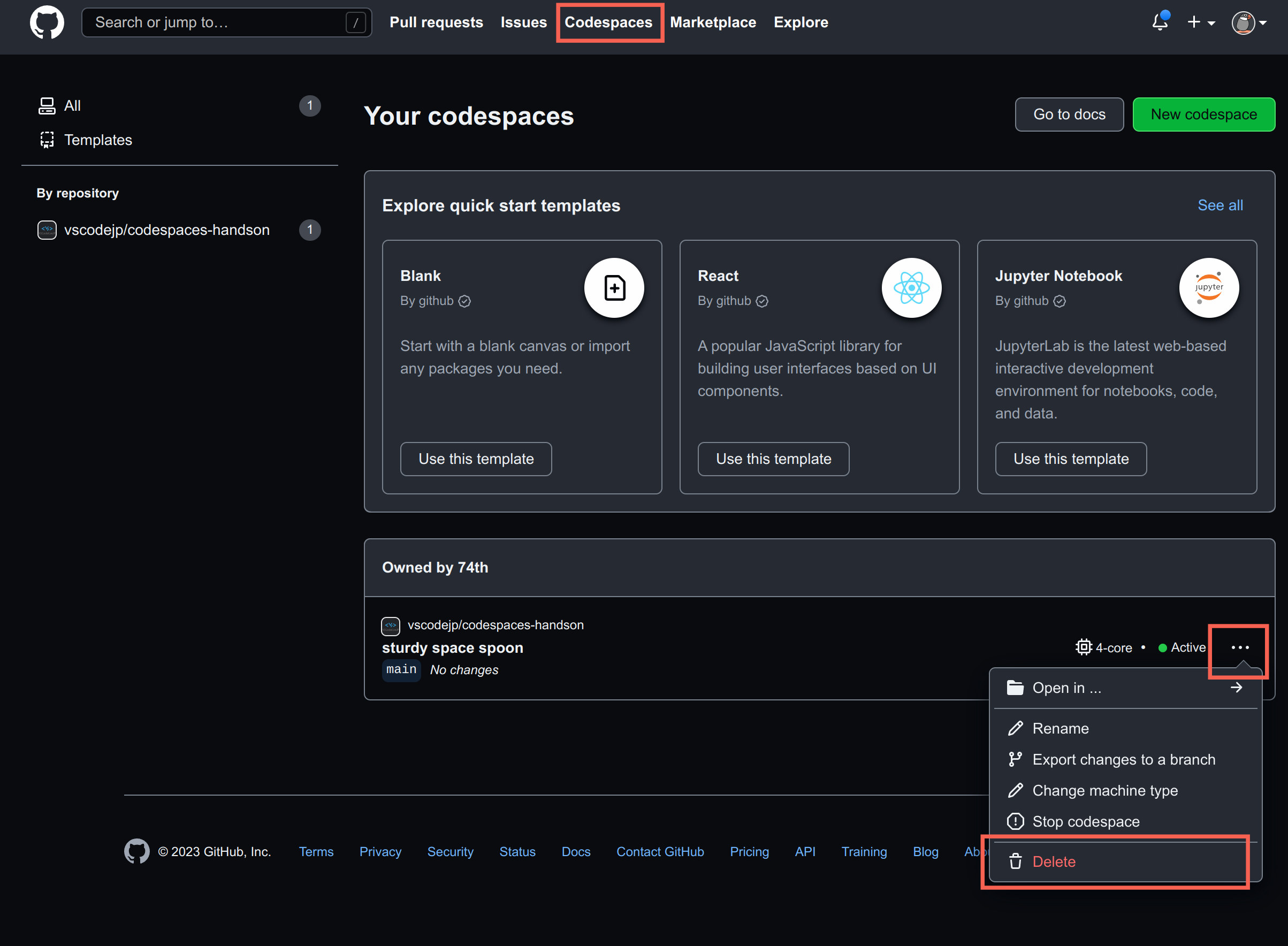
Task: Click the footer GitHub mark logo
Action: click(137, 851)
